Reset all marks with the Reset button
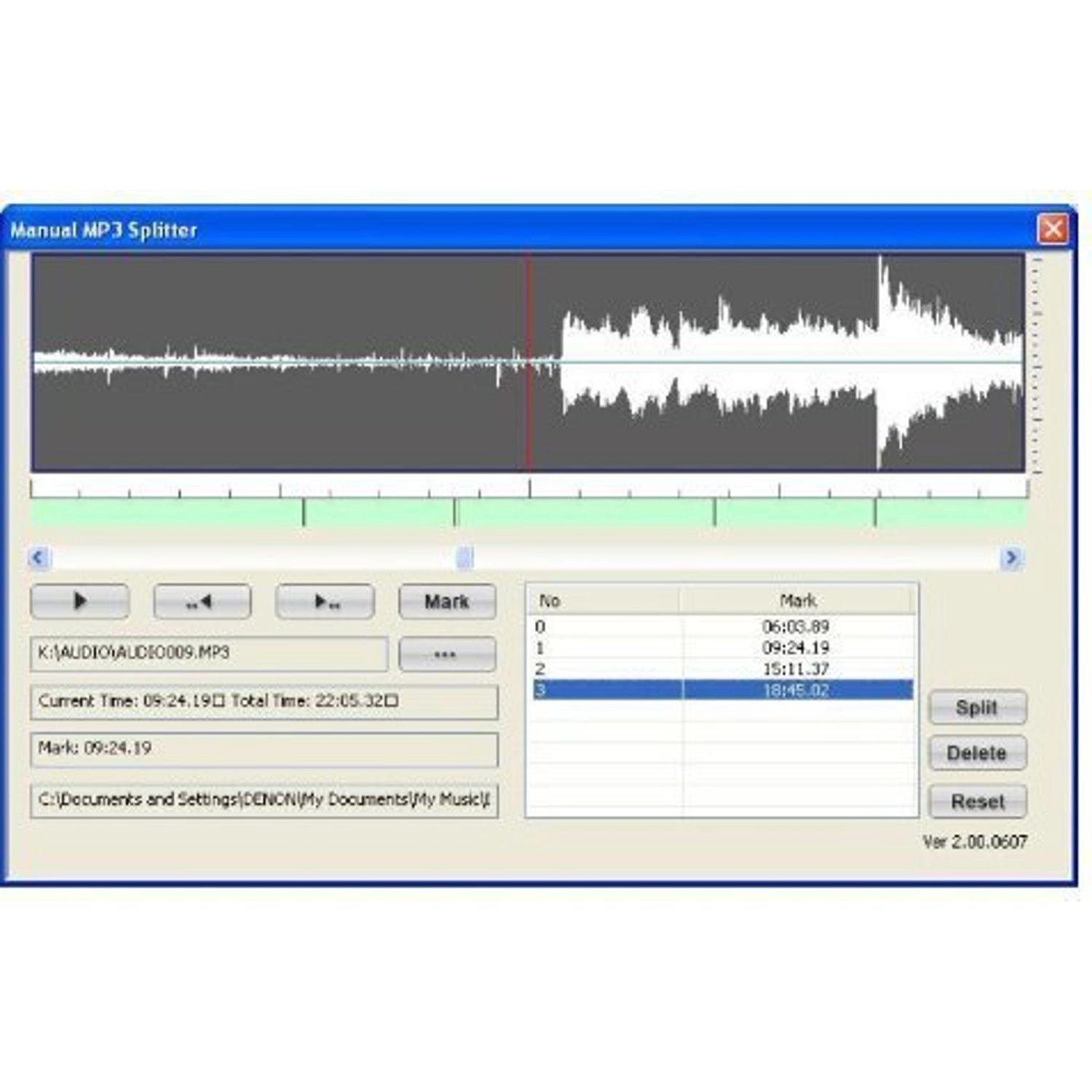Screen dimensions: 1092x1092 coord(977,801)
